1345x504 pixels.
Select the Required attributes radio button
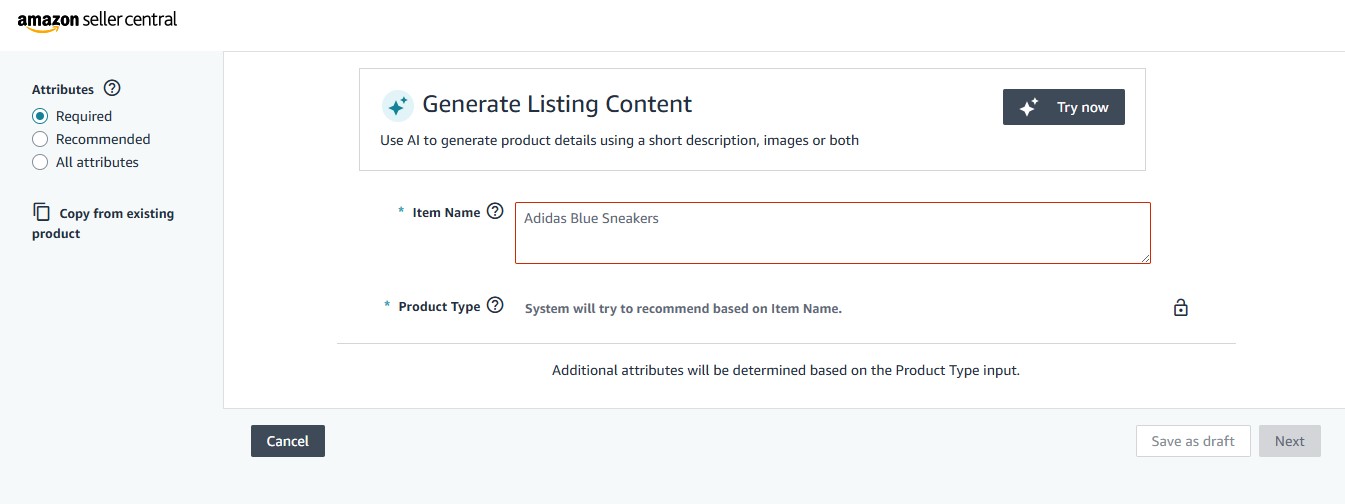coord(40,116)
